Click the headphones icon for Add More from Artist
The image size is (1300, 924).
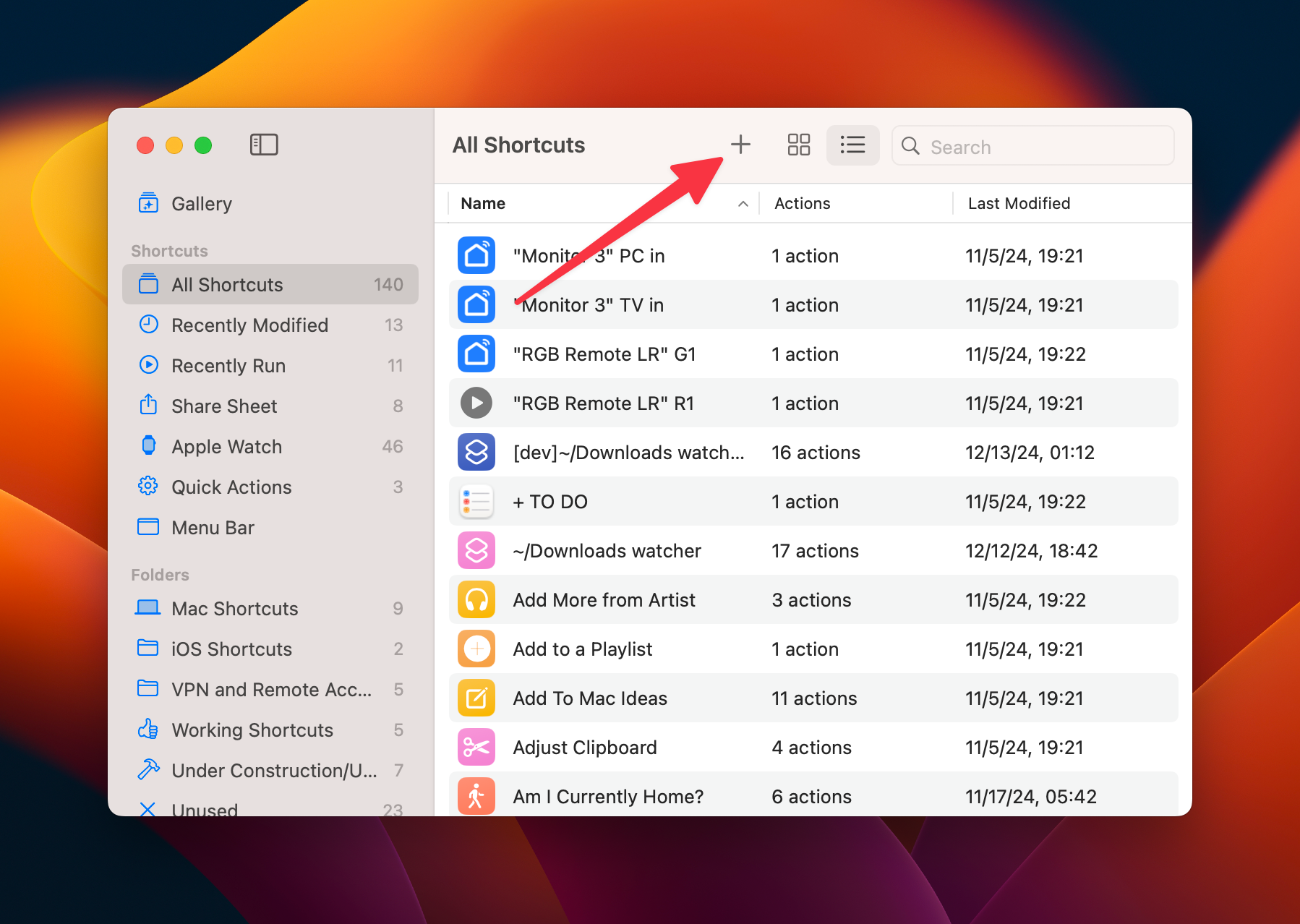476,599
